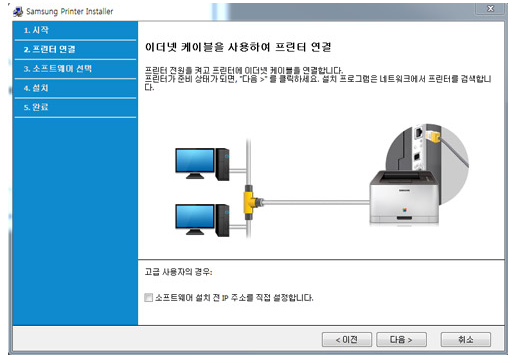Click the upper computer illustration
The width and height of the screenshot is (516, 363).
pos(202,164)
